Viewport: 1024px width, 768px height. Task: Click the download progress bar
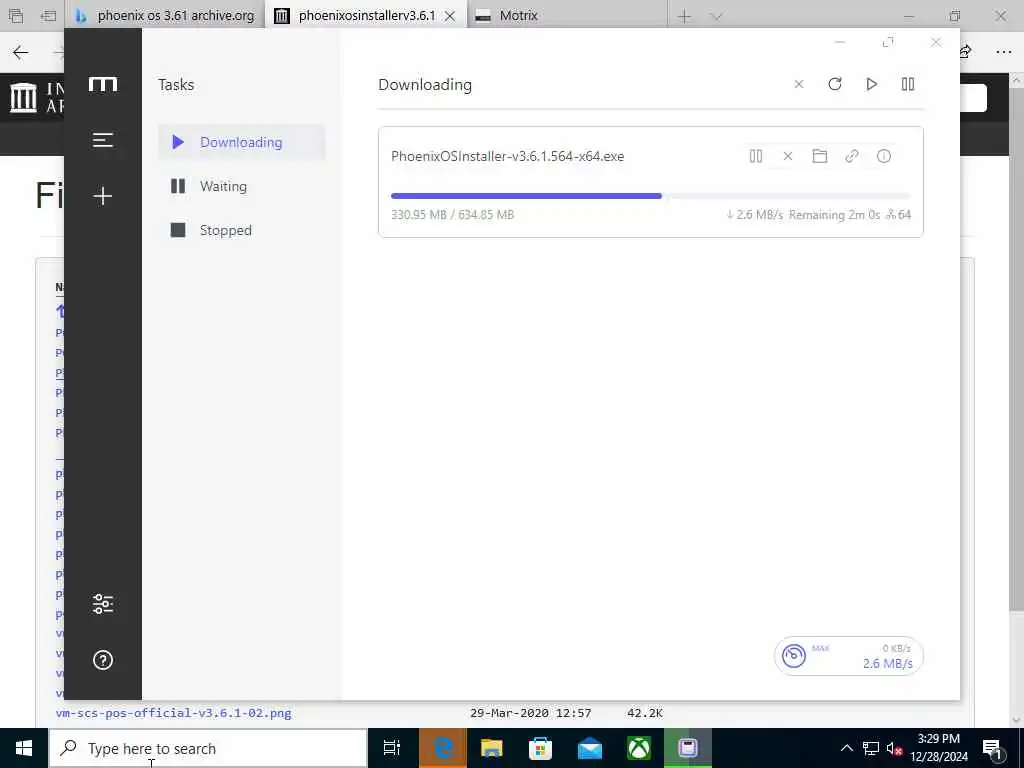pyautogui.click(x=650, y=196)
